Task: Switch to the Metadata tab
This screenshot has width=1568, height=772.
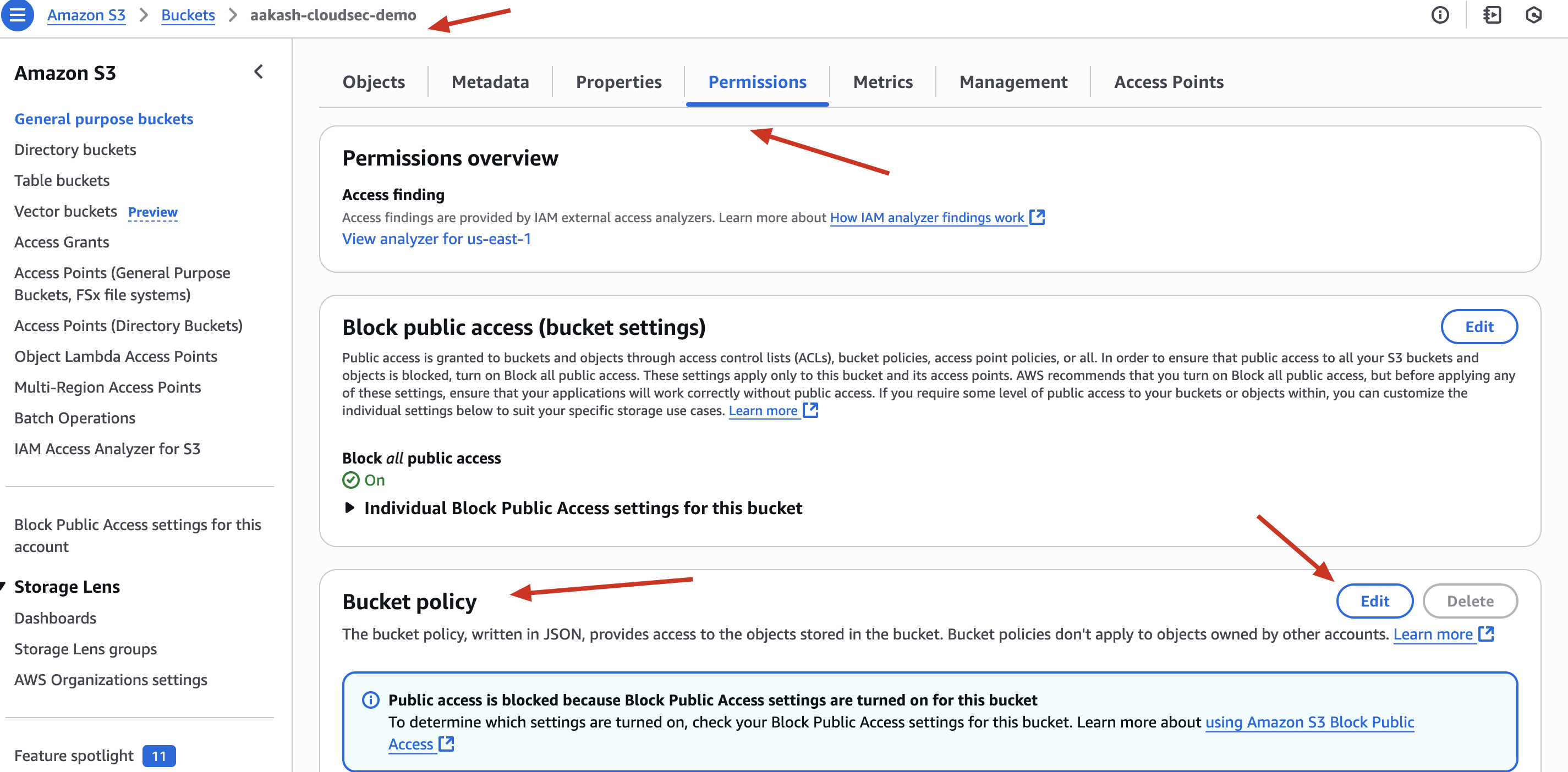Action: (490, 81)
